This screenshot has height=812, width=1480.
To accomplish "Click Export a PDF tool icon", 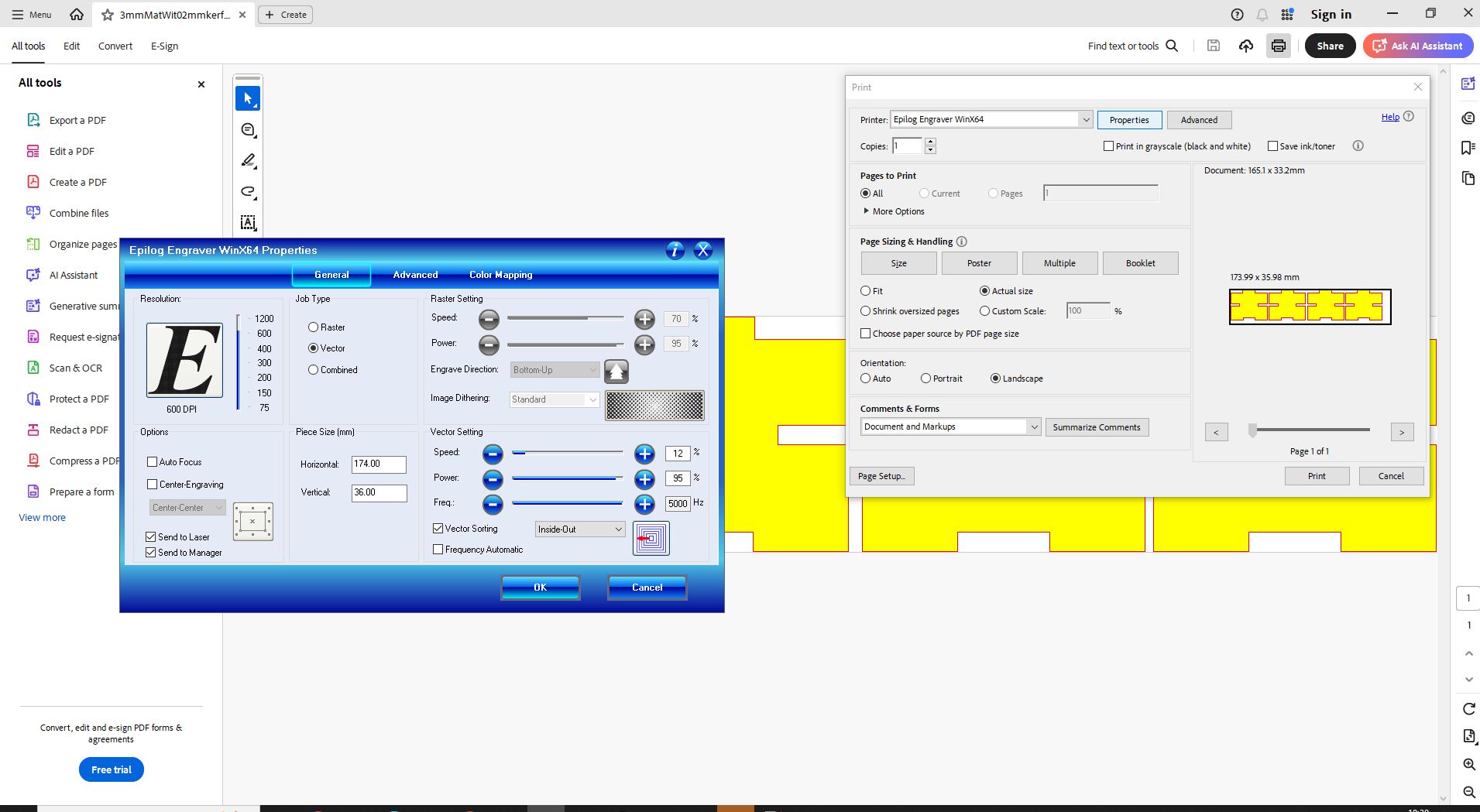I will [33, 120].
